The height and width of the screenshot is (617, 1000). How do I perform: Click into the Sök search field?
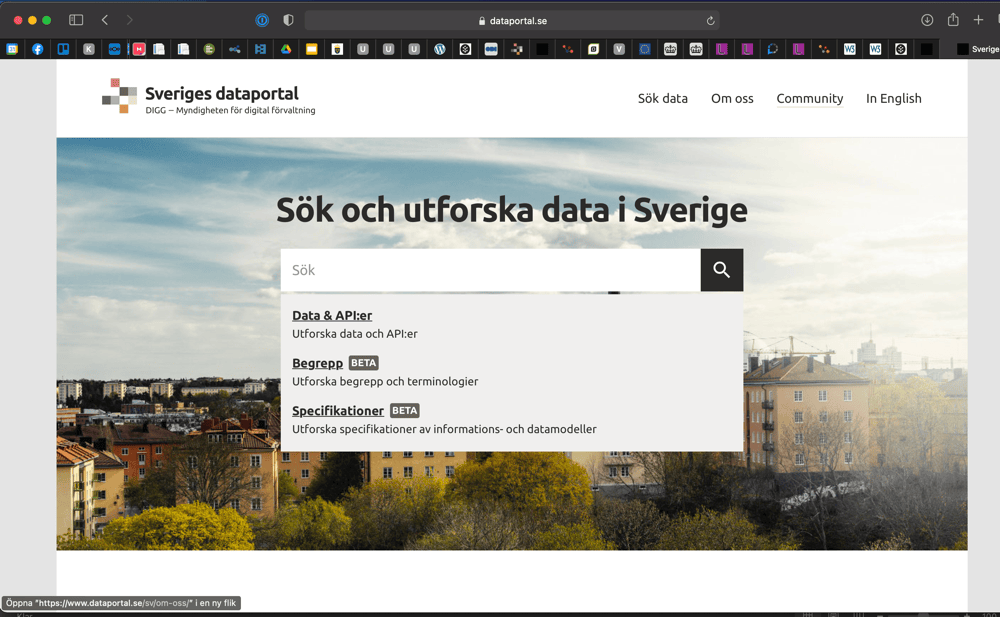[490, 270]
